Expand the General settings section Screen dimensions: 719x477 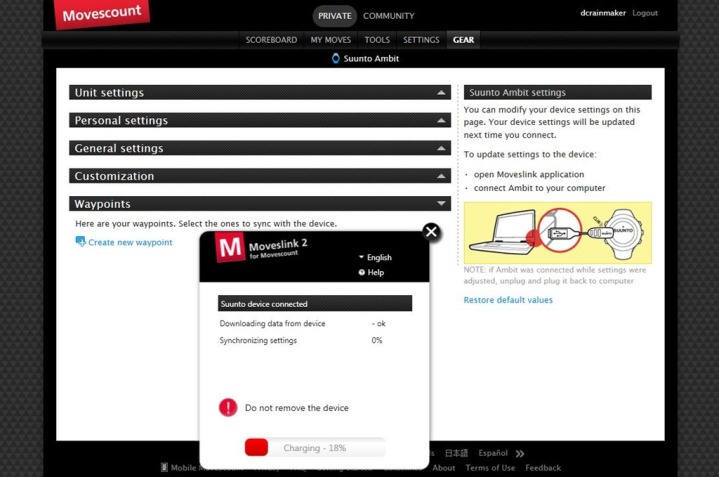(260, 148)
